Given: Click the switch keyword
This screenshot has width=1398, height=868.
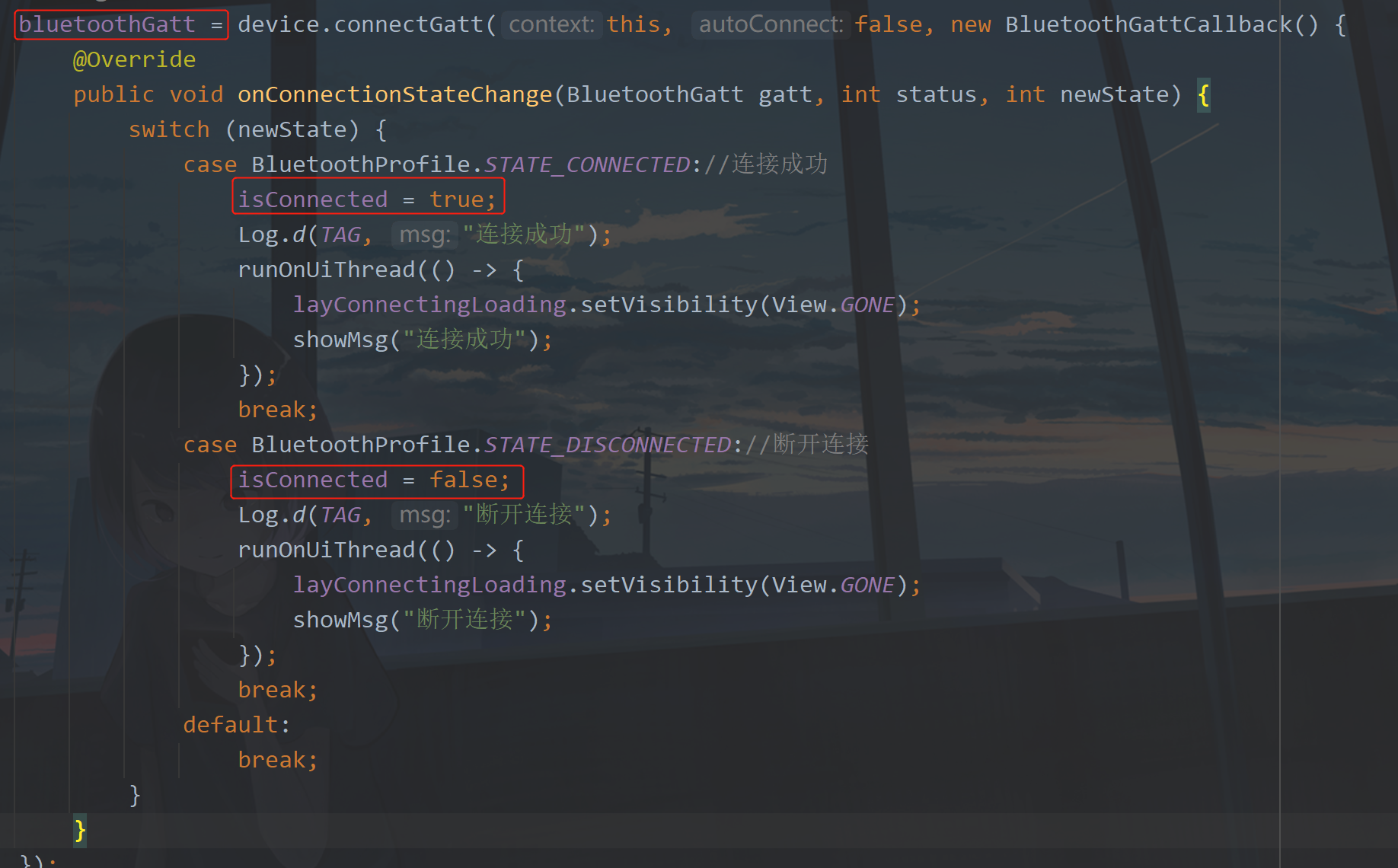Looking at the screenshot, I should [169, 129].
